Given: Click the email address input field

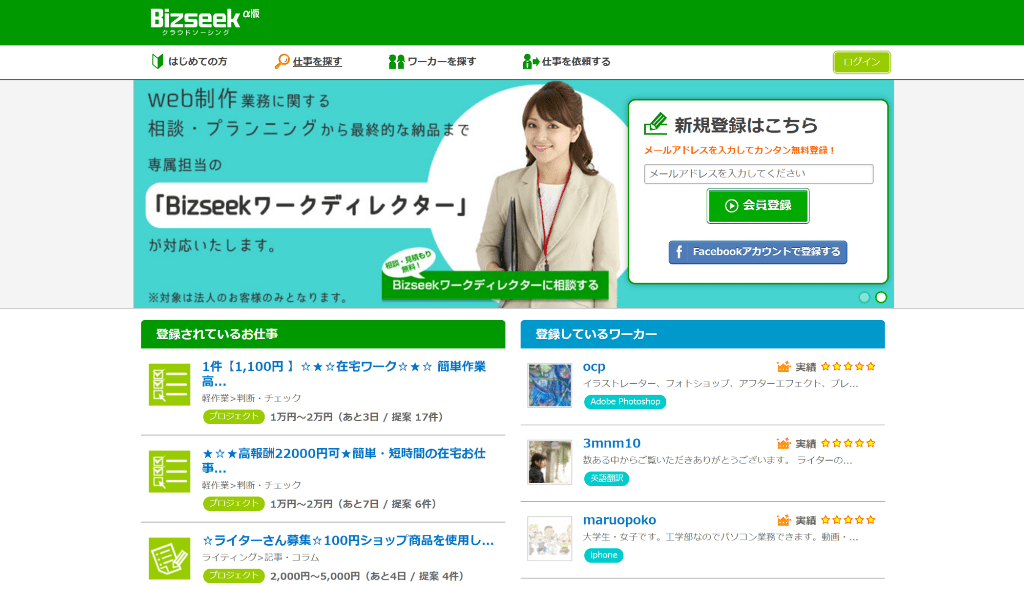Looking at the screenshot, I should pos(758,174).
